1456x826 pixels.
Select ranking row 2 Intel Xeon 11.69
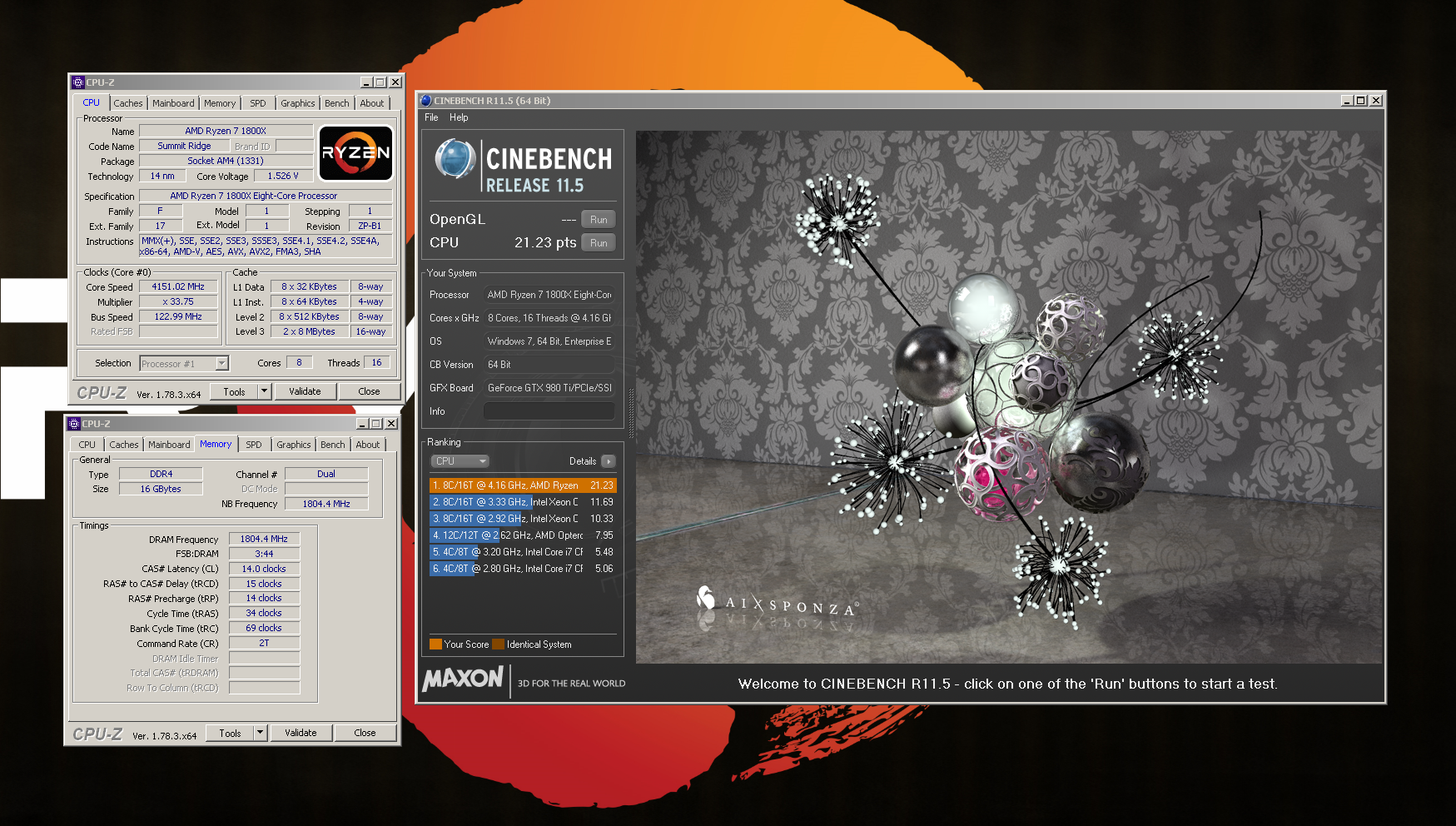pos(523,502)
